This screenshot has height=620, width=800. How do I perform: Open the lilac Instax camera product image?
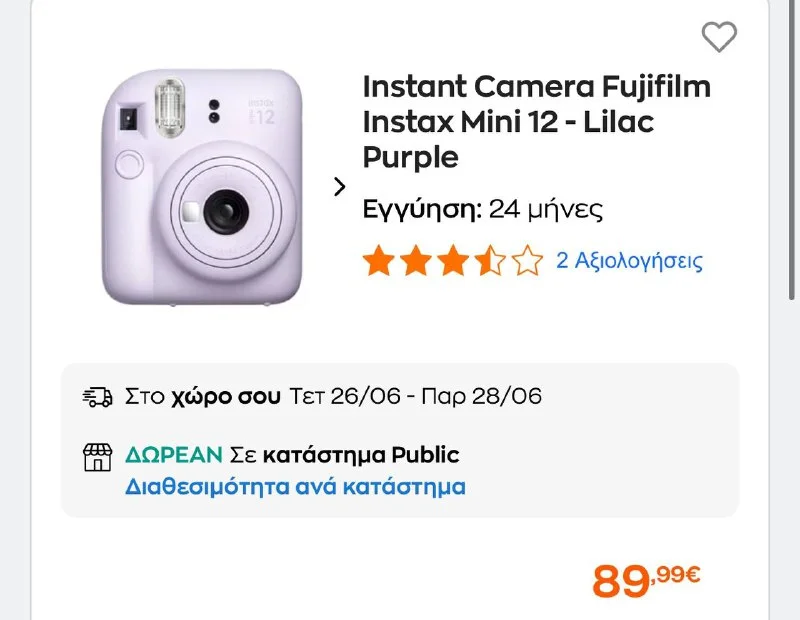[203, 186]
